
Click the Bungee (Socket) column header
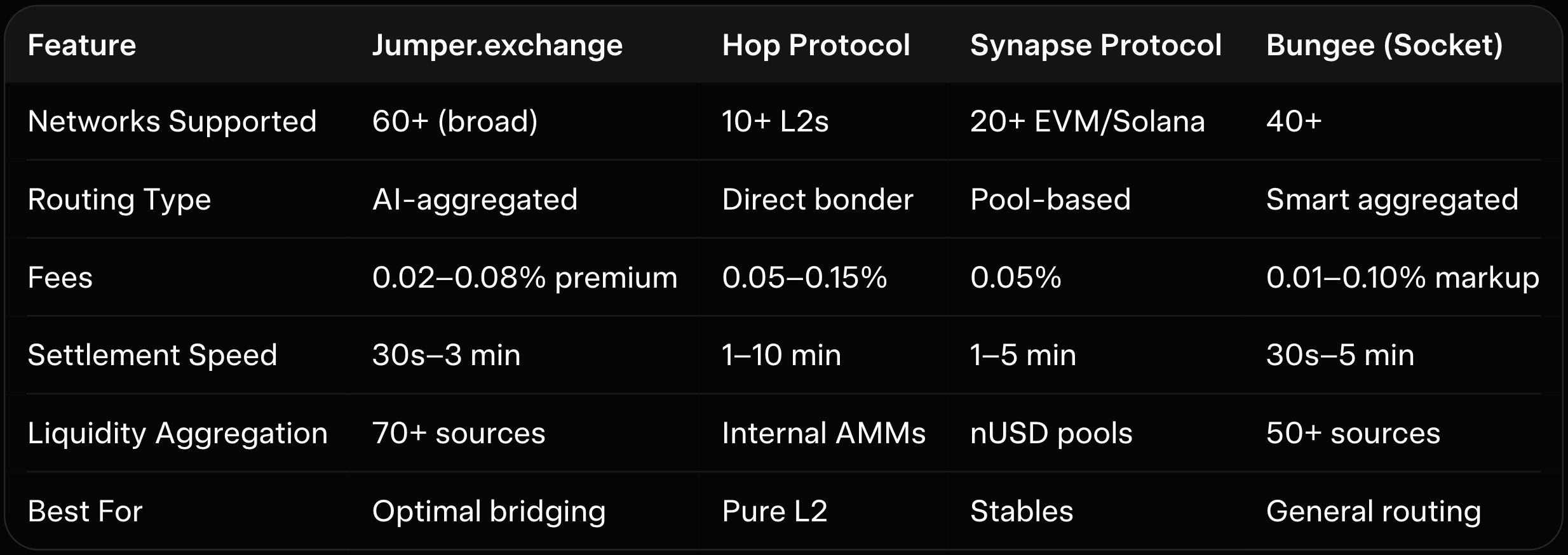point(1384,46)
